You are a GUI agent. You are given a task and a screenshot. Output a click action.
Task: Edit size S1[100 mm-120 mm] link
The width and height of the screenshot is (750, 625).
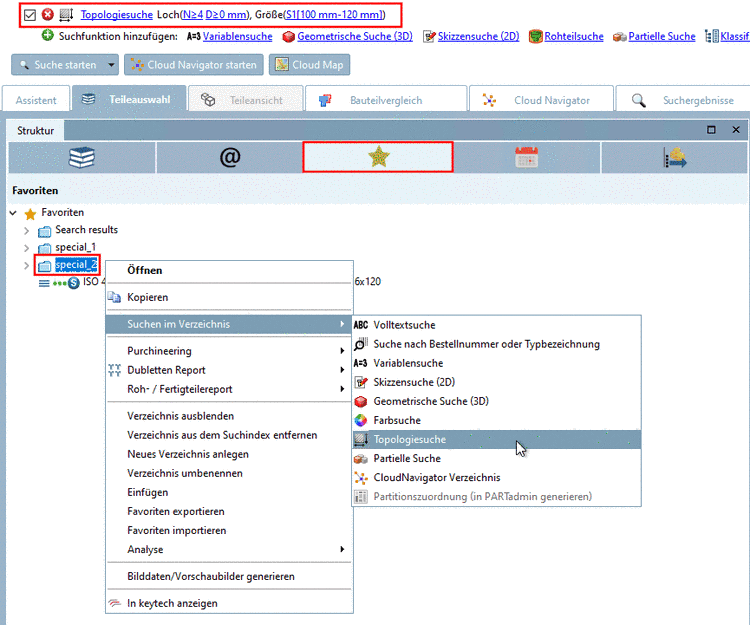[x=334, y=15]
